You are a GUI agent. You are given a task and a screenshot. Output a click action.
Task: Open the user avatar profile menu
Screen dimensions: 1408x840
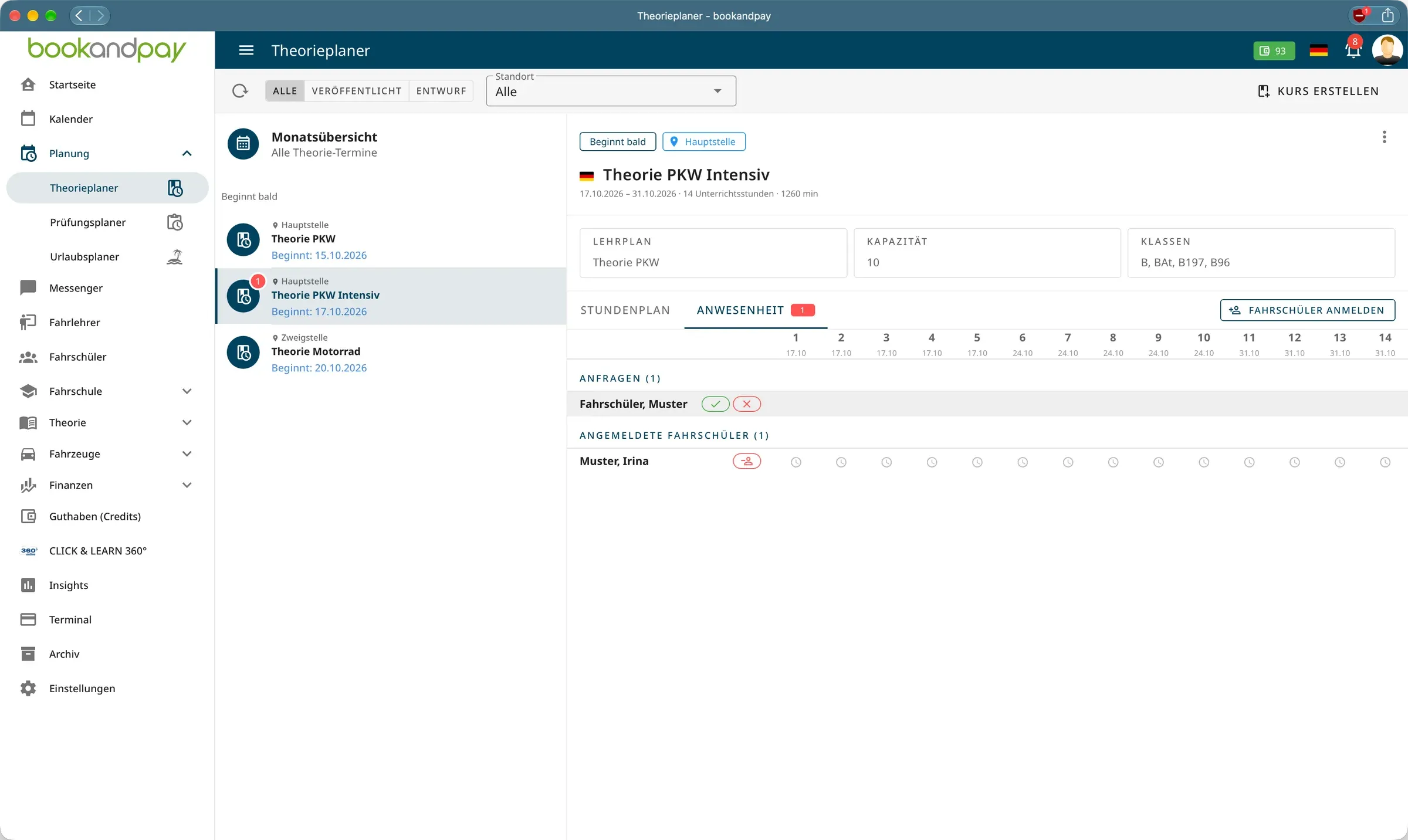pyautogui.click(x=1387, y=50)
